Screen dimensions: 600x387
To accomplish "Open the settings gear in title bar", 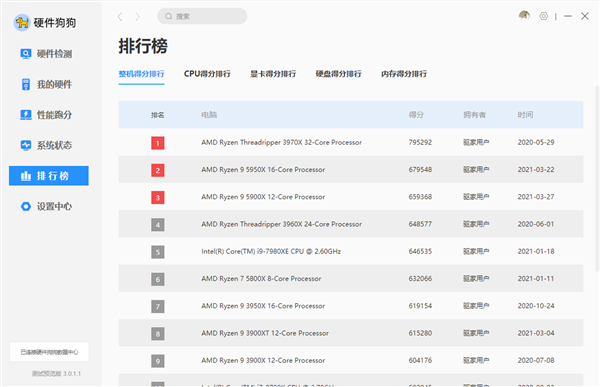I will (x=543, y=16).
